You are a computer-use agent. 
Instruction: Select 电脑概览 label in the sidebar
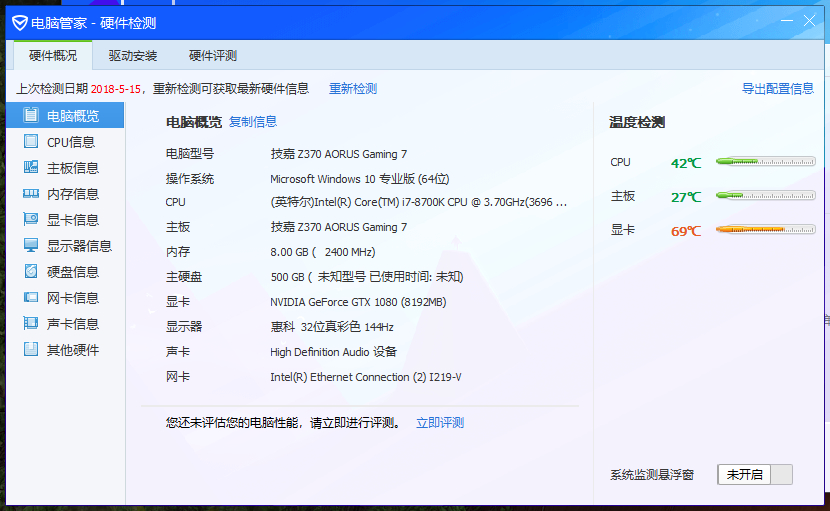point(73,116)
